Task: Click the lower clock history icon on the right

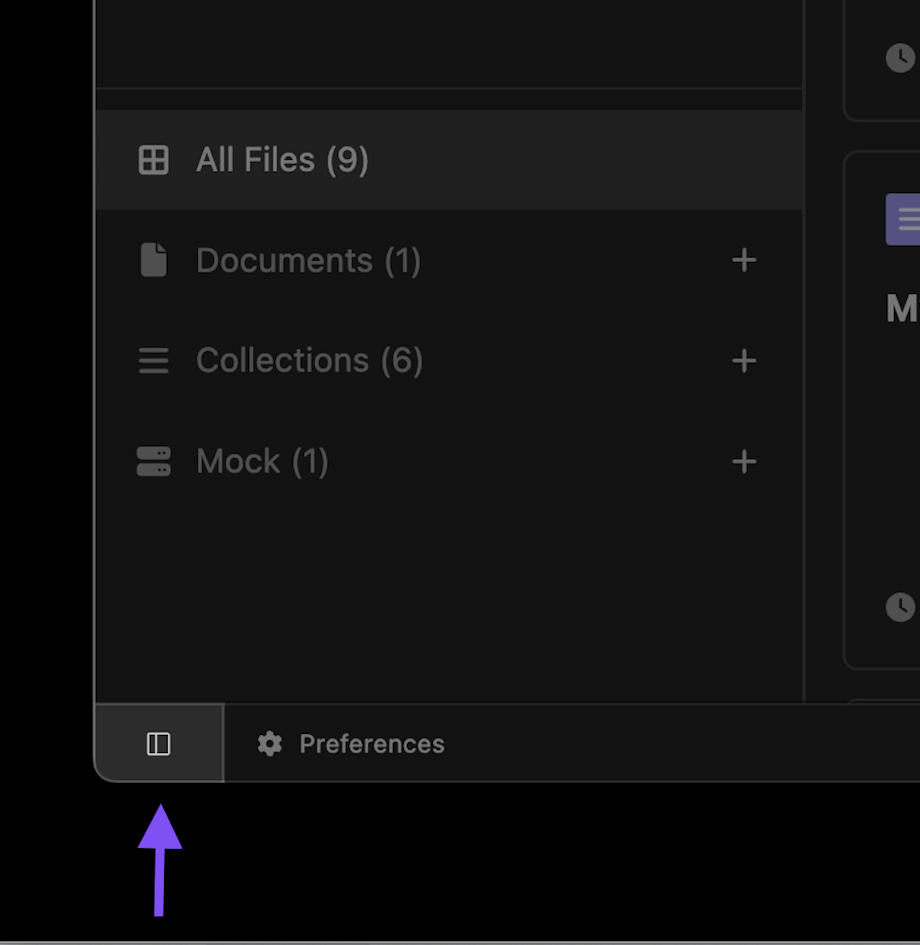Action: pyautogui.click(x=901, y=607)
